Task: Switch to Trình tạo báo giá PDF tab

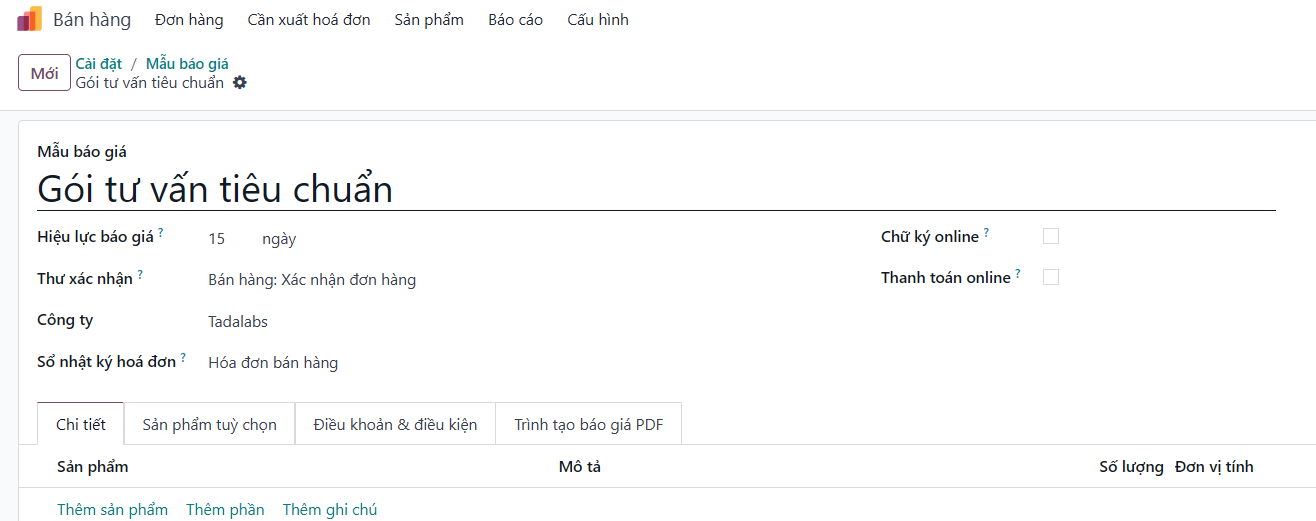Action: pos(588,424)
